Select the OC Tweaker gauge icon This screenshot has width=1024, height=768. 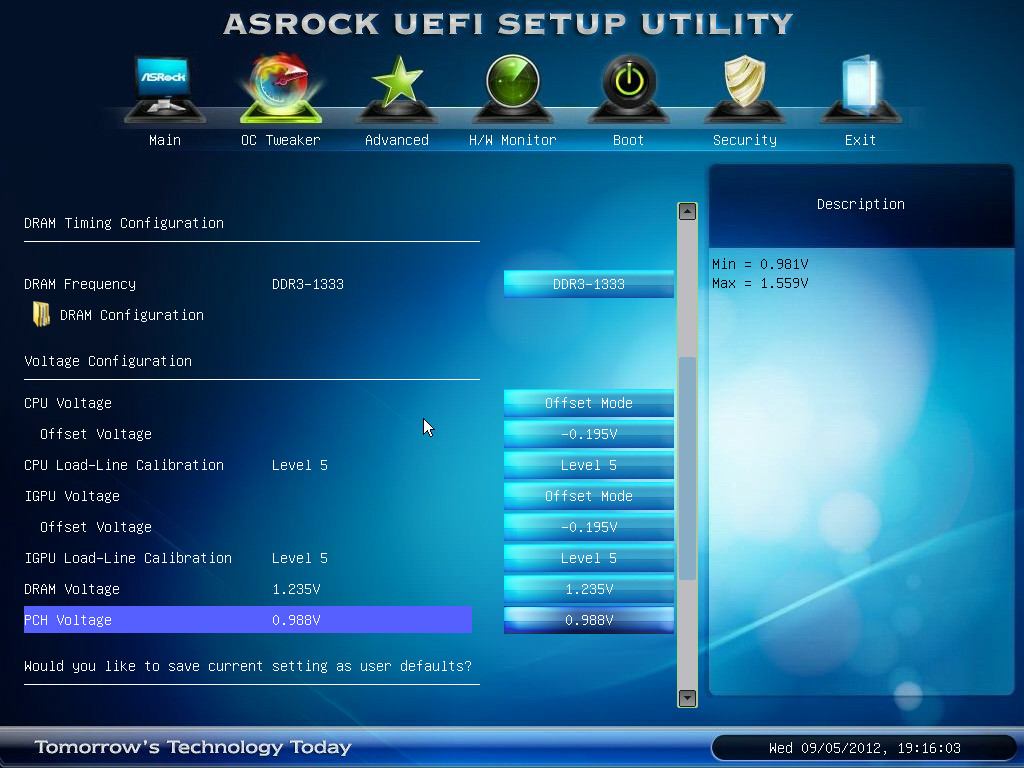[x=281, y=88]
